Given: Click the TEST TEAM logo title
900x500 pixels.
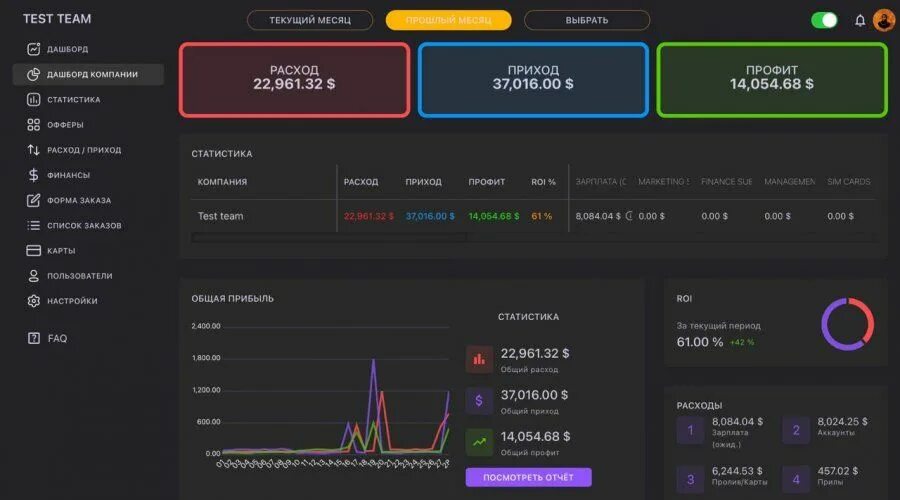Looking at the screenshot, I should coord(57,19).
